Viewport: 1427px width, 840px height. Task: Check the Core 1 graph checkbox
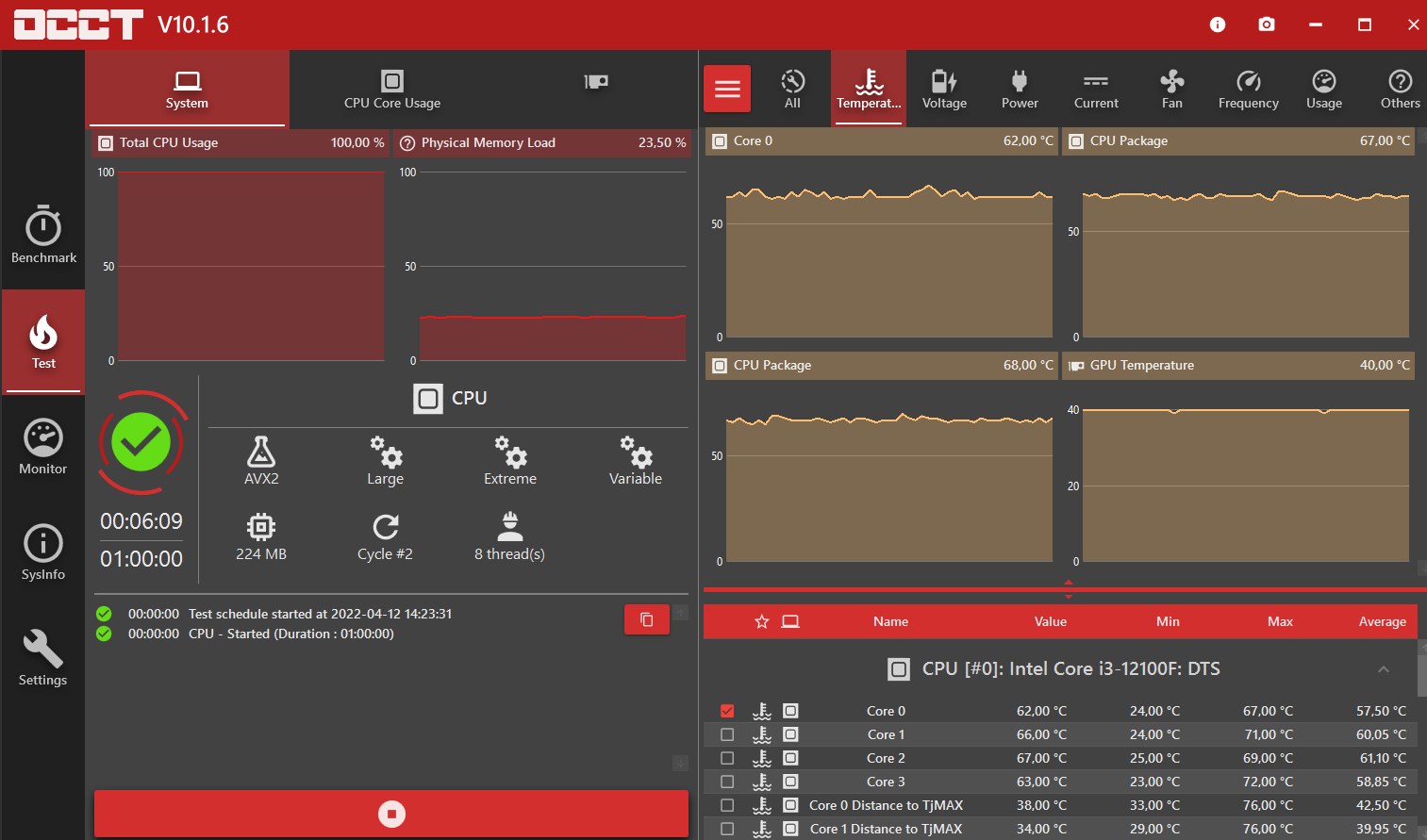click(x=727, y=734)
